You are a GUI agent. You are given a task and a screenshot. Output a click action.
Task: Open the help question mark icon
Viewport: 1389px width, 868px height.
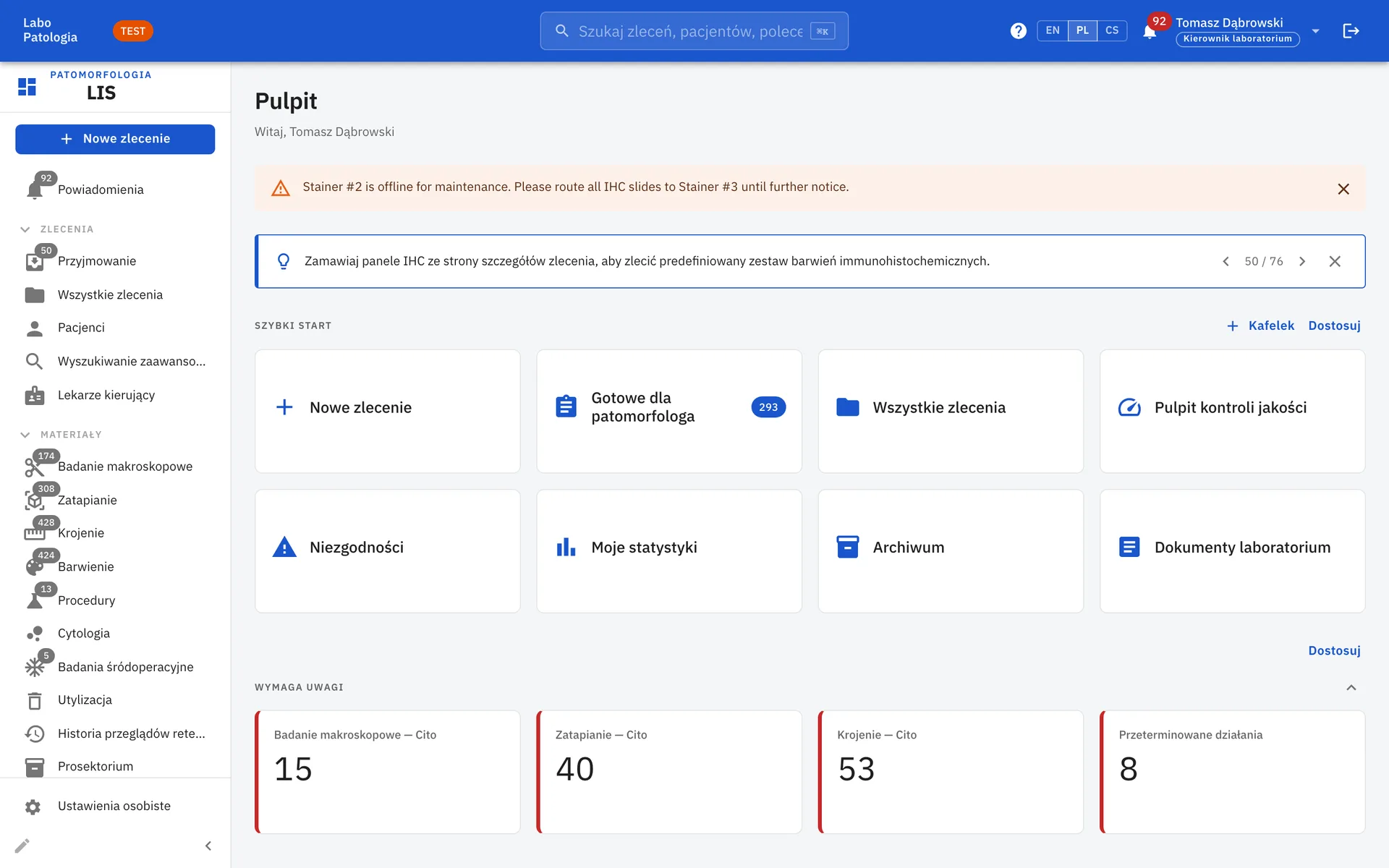1018,31
